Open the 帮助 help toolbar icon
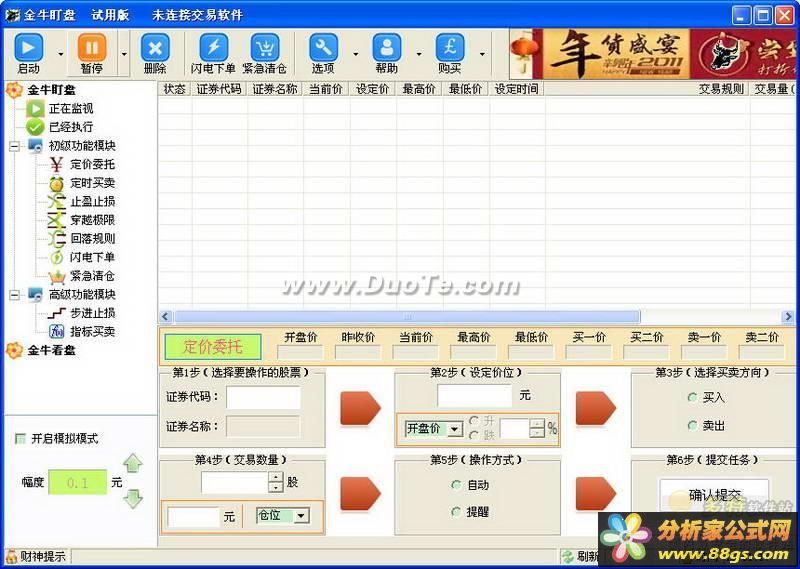The width and height of the screenshot is (800, 569). point(387,48)
